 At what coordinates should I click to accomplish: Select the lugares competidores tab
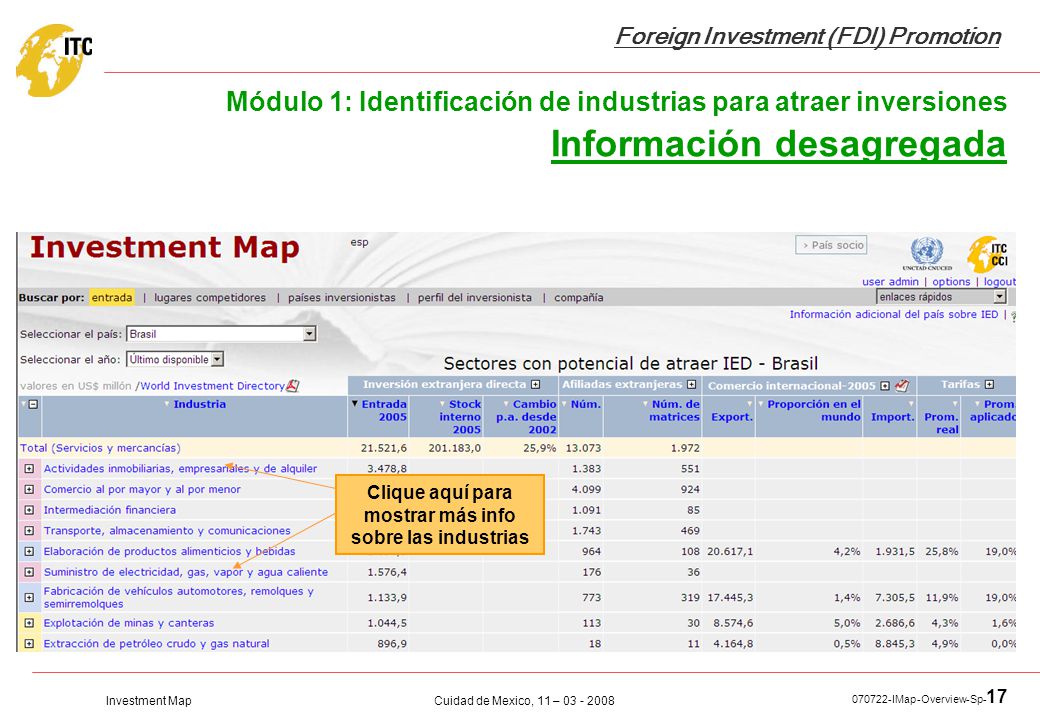210,298
